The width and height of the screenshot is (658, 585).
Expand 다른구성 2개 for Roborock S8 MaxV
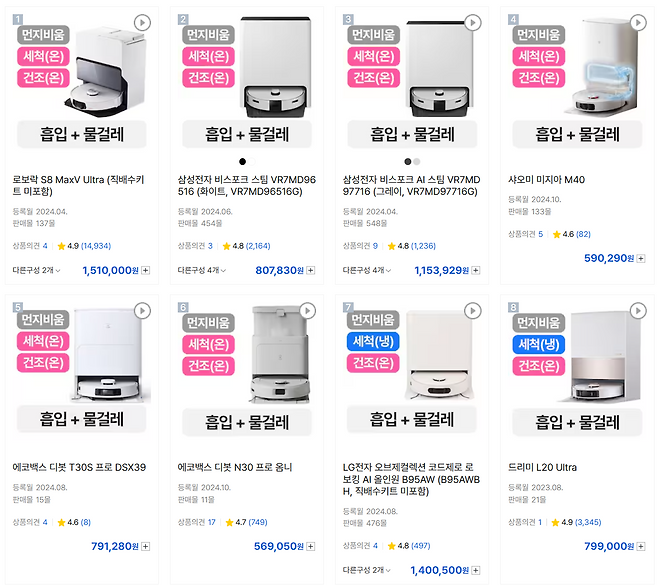click(x=36, y=270)
